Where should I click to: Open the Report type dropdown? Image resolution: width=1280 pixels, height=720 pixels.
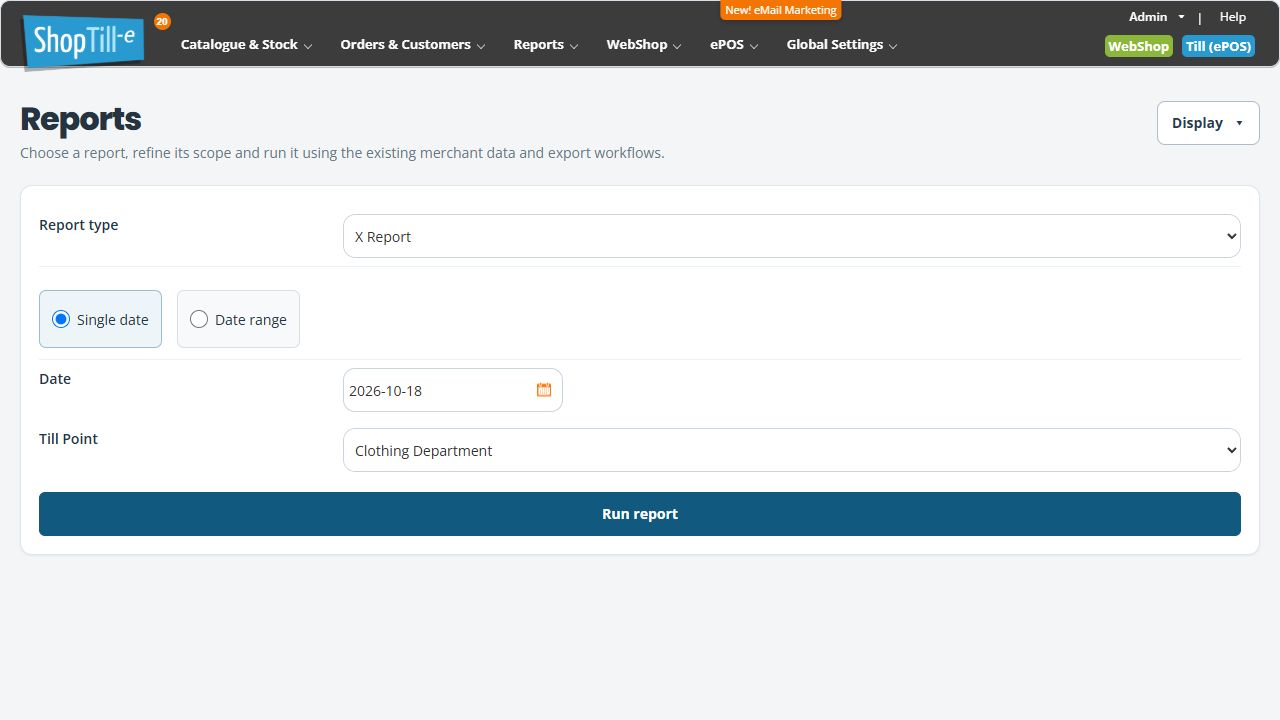coord(791,236)
